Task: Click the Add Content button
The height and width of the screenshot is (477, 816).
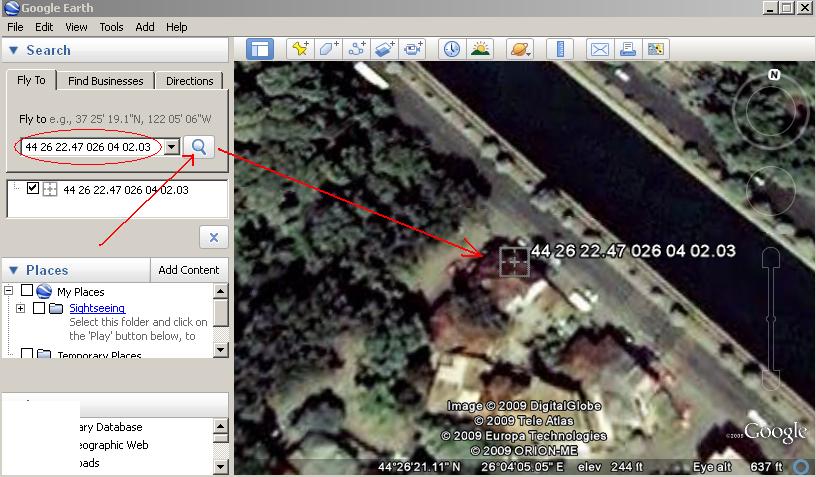Action: (189, 270)
